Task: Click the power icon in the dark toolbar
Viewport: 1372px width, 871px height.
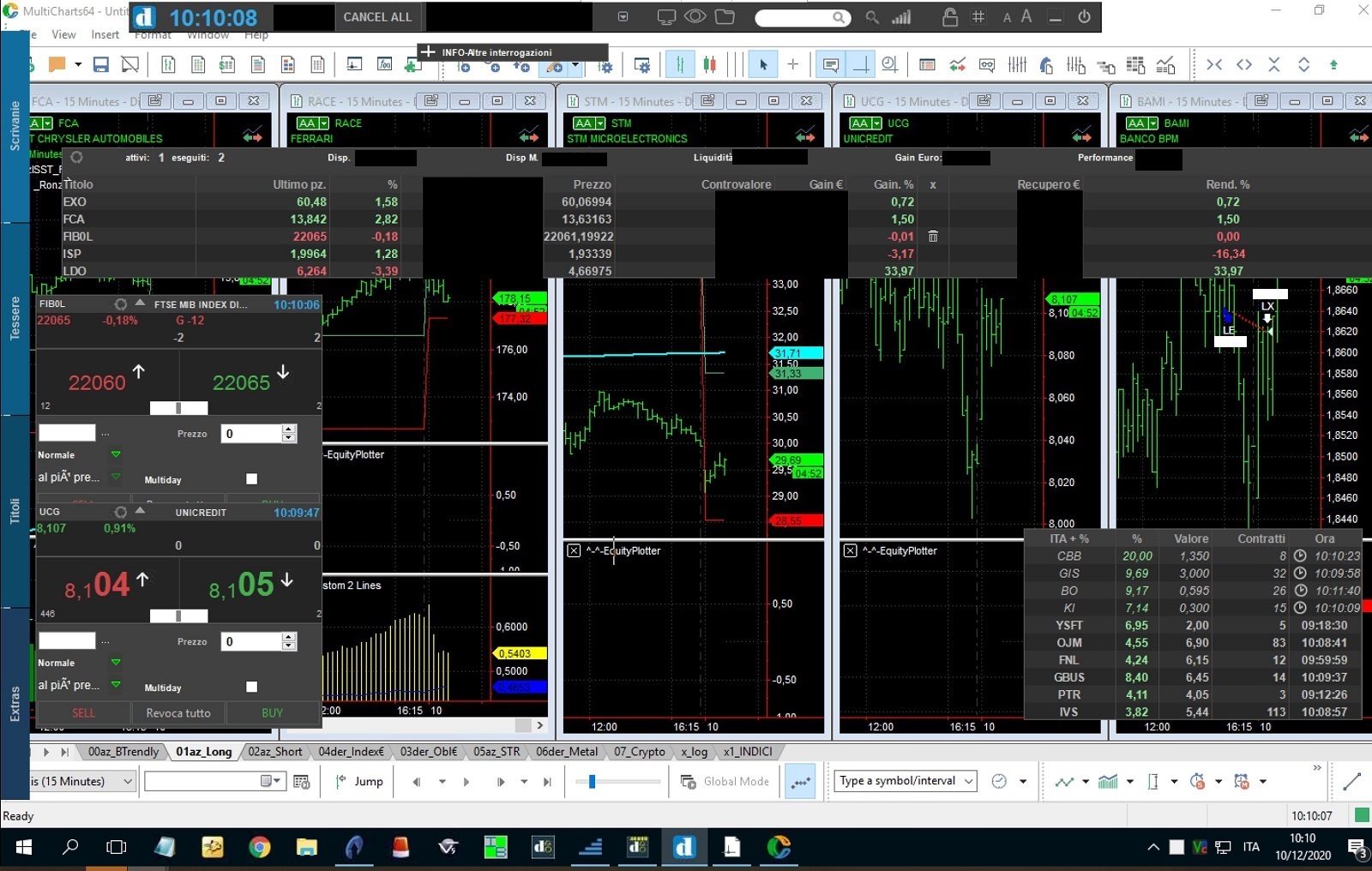Action: [1084, 16]
